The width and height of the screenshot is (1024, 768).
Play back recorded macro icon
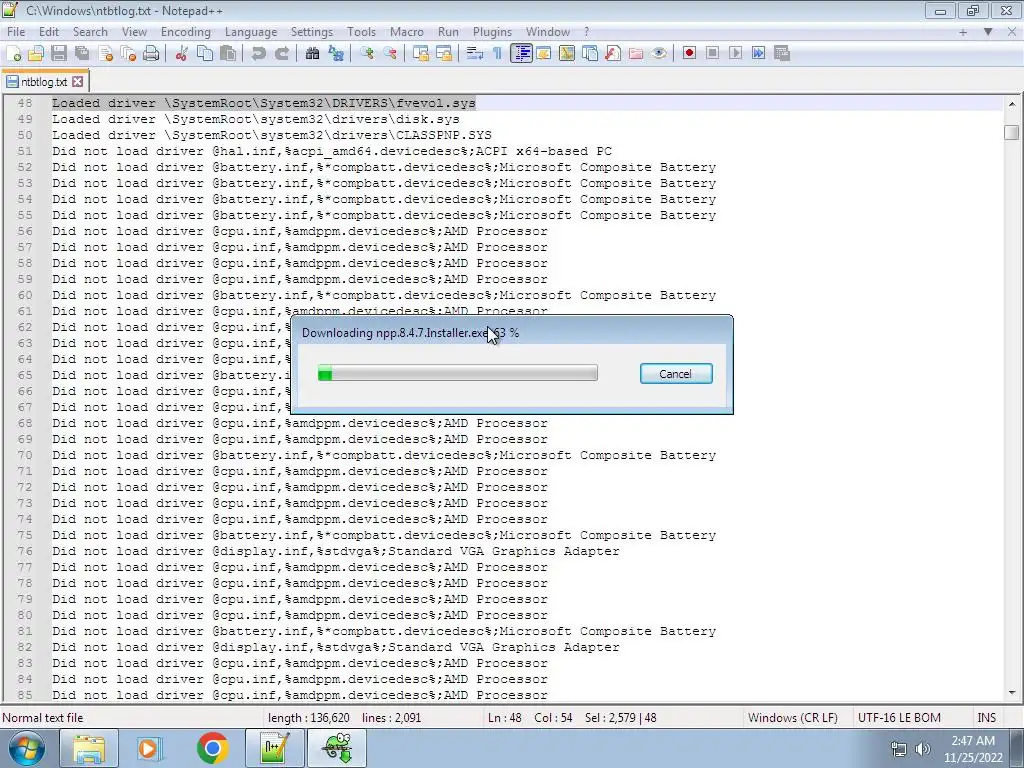[x=735, y=54]
